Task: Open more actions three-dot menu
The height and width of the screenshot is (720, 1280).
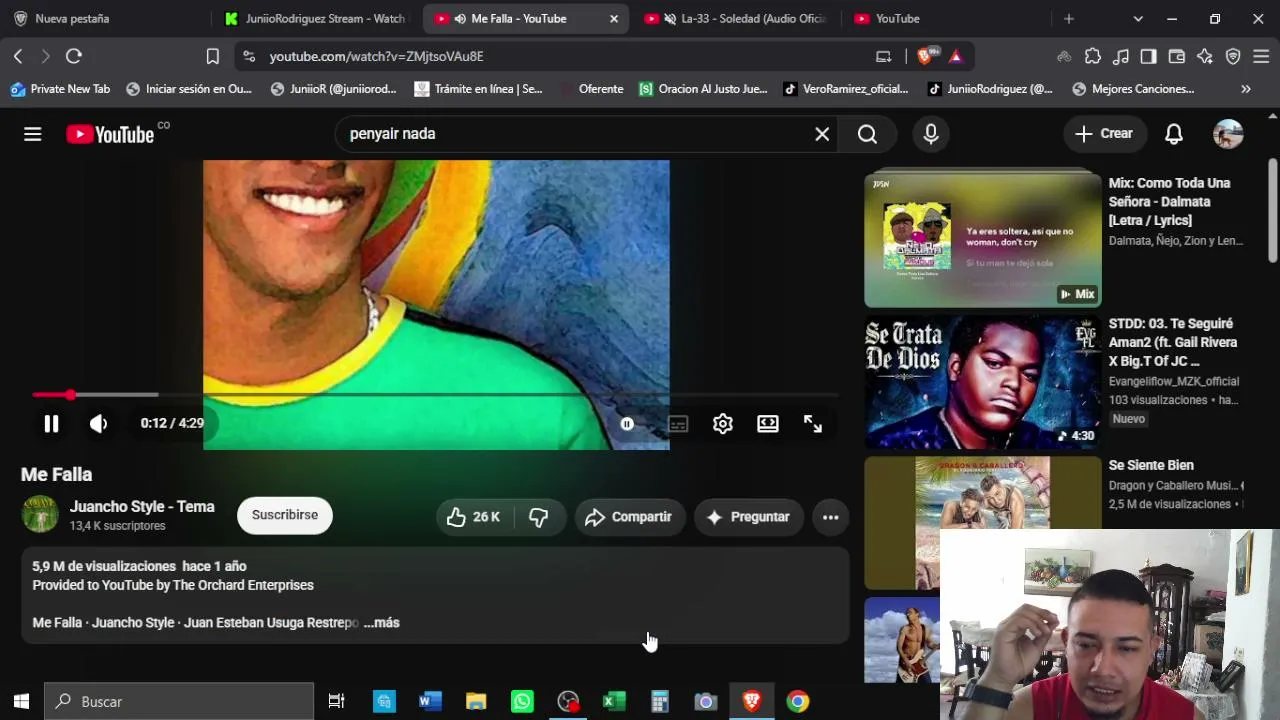Action: pos(831,517)
